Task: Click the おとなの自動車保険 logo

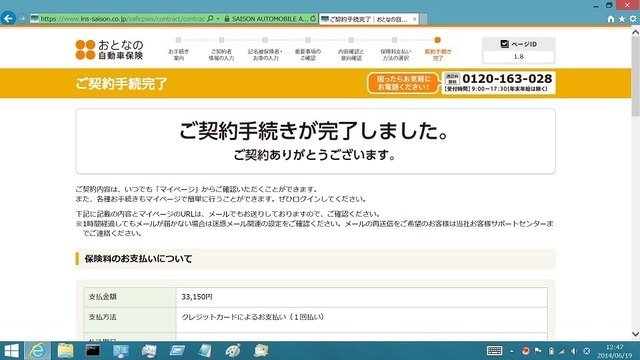Action: pos(109,50)
